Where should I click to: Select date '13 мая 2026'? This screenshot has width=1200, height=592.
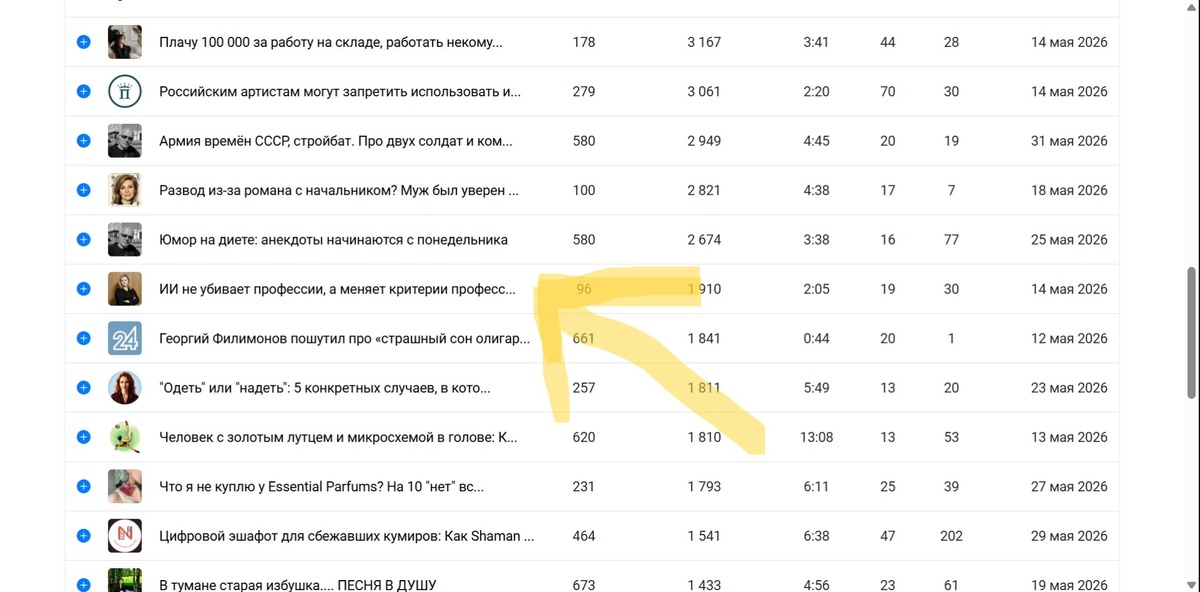pos(1069,437)
